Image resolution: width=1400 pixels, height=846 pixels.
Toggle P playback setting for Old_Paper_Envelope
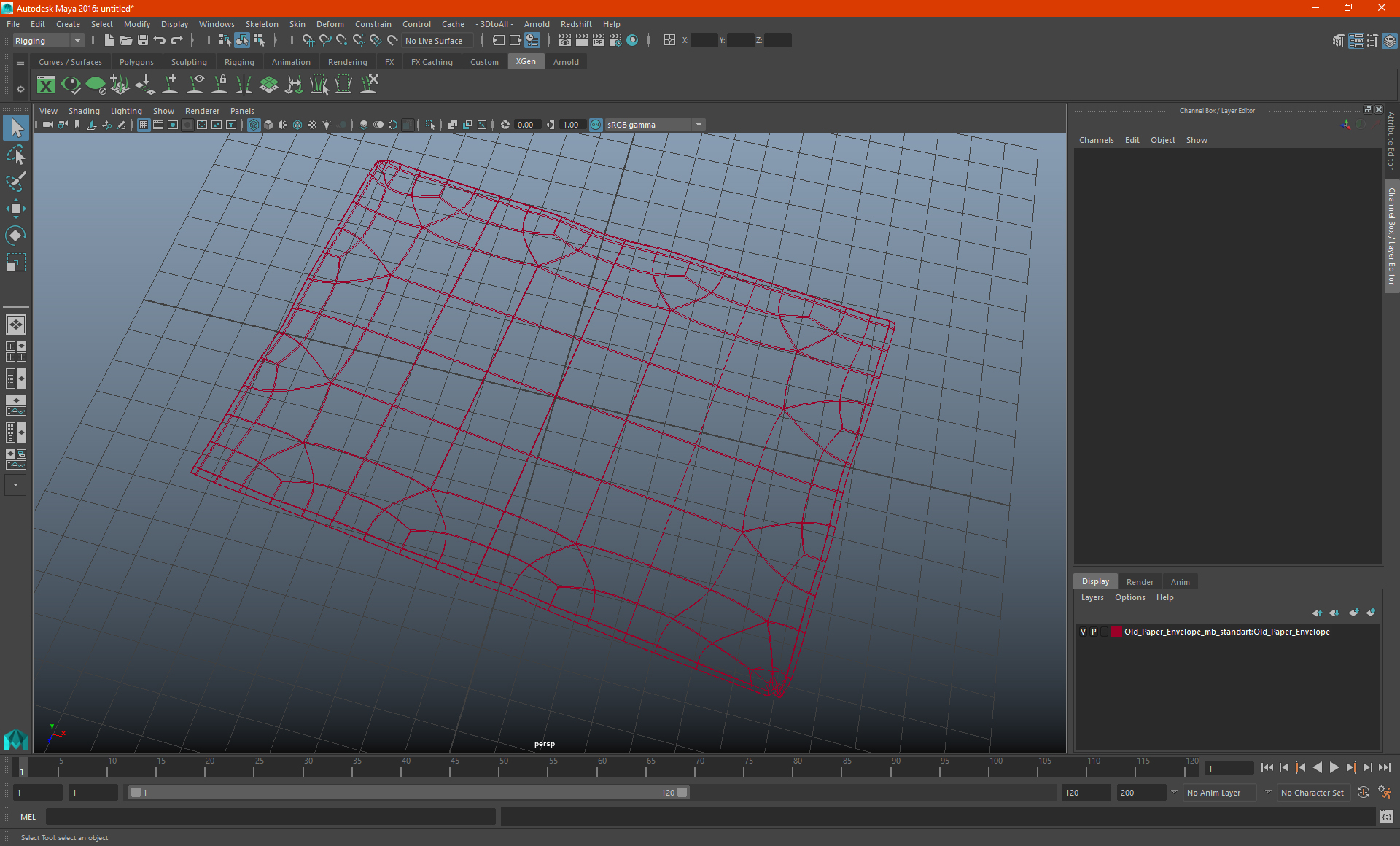click(1094, 631)
